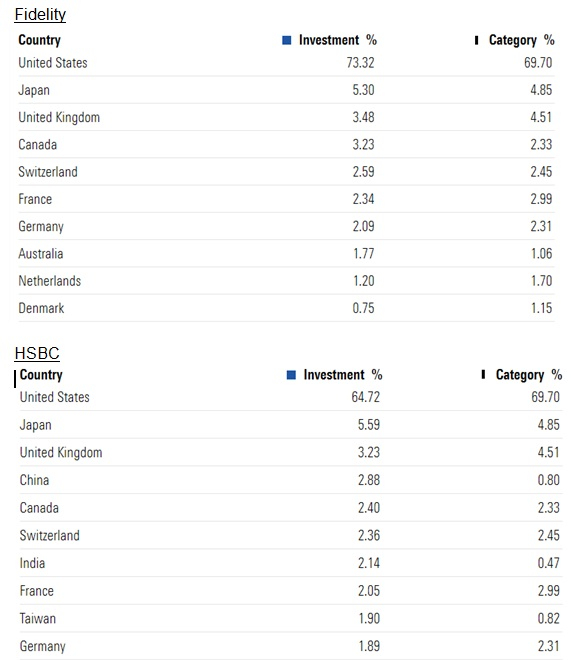Click the black Category marker in Fidelity header

[x=476, y=40]
